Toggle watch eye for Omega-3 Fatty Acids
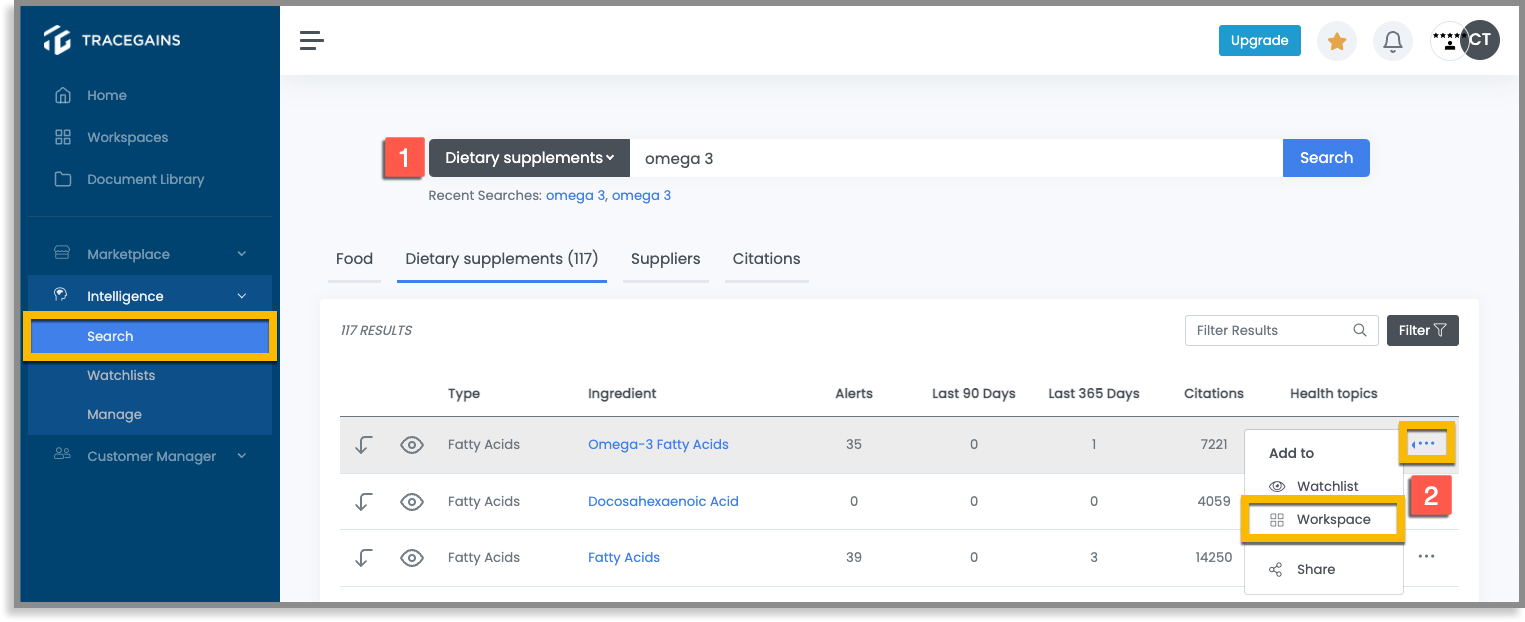The width and height of the screenshot is (1525, 622). [x=412, y=445]
